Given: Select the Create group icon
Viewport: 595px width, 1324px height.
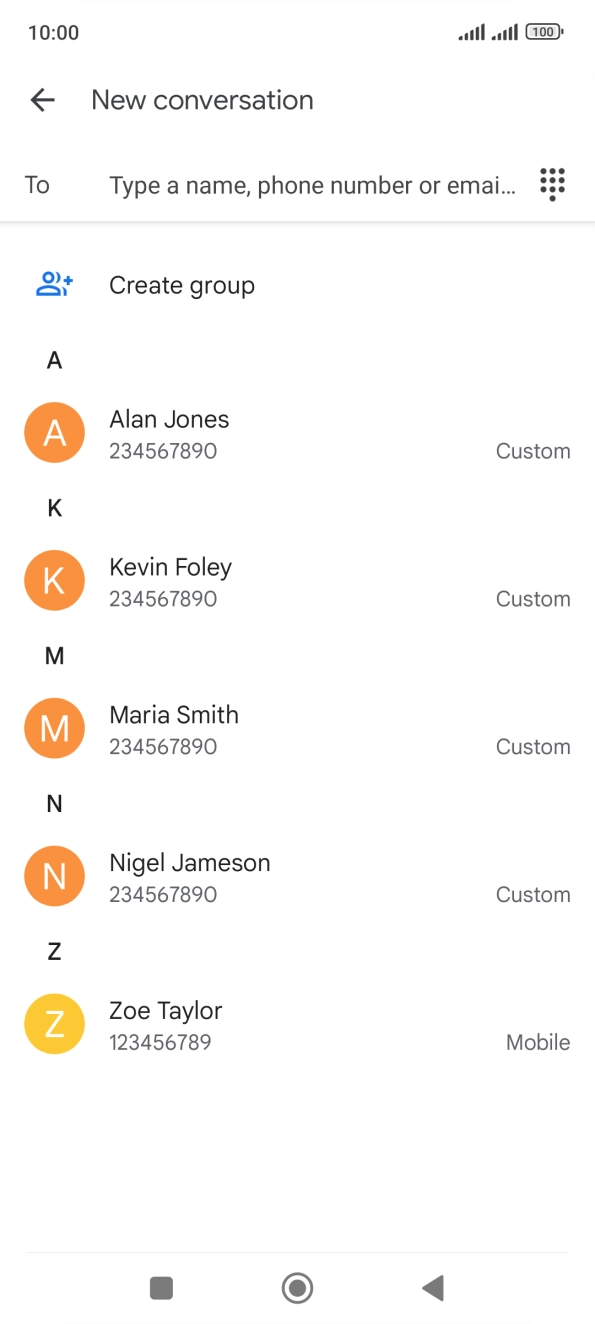Looking at the screenshot, I should [54, 284].
